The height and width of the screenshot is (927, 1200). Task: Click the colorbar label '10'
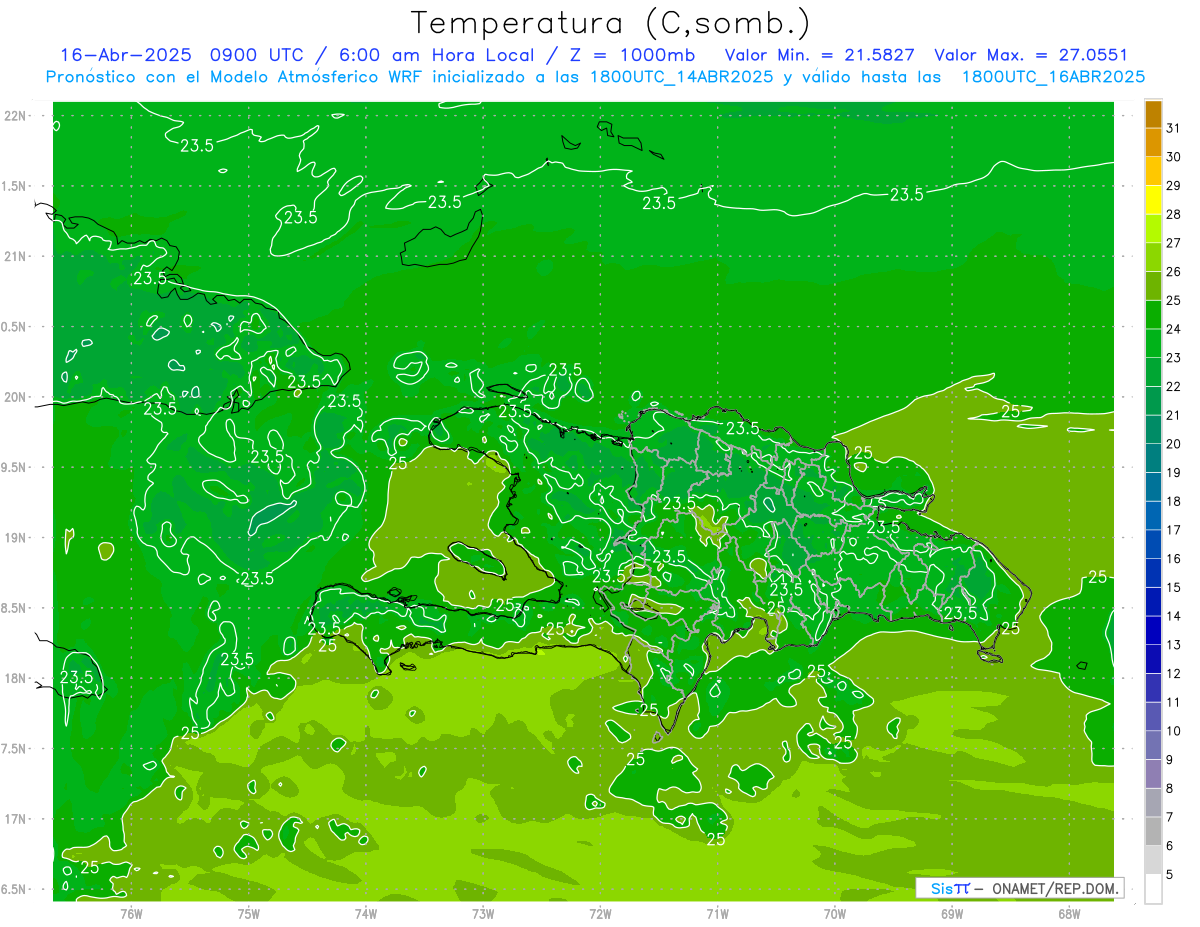(1174, 731)
